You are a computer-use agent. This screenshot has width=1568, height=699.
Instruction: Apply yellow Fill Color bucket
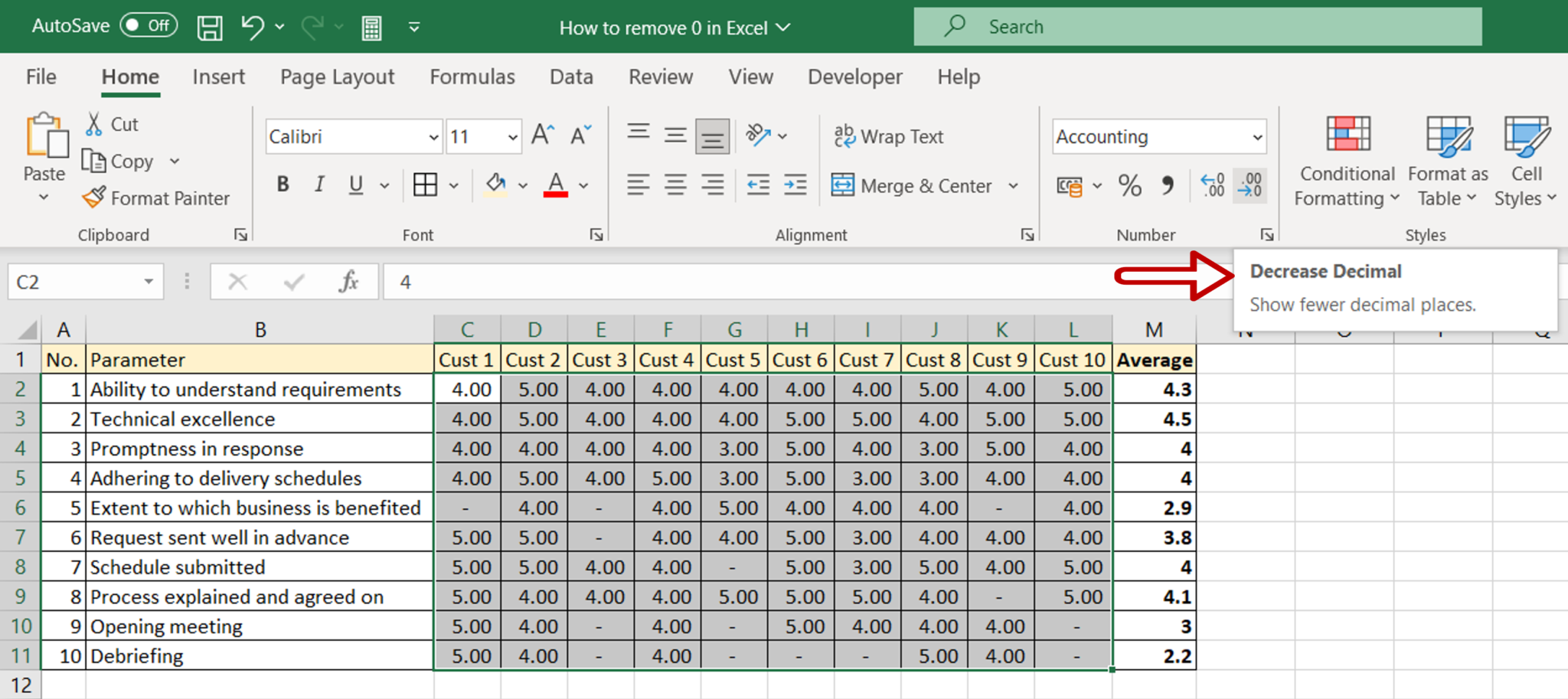pyautogui.click(x=496, y=185)
